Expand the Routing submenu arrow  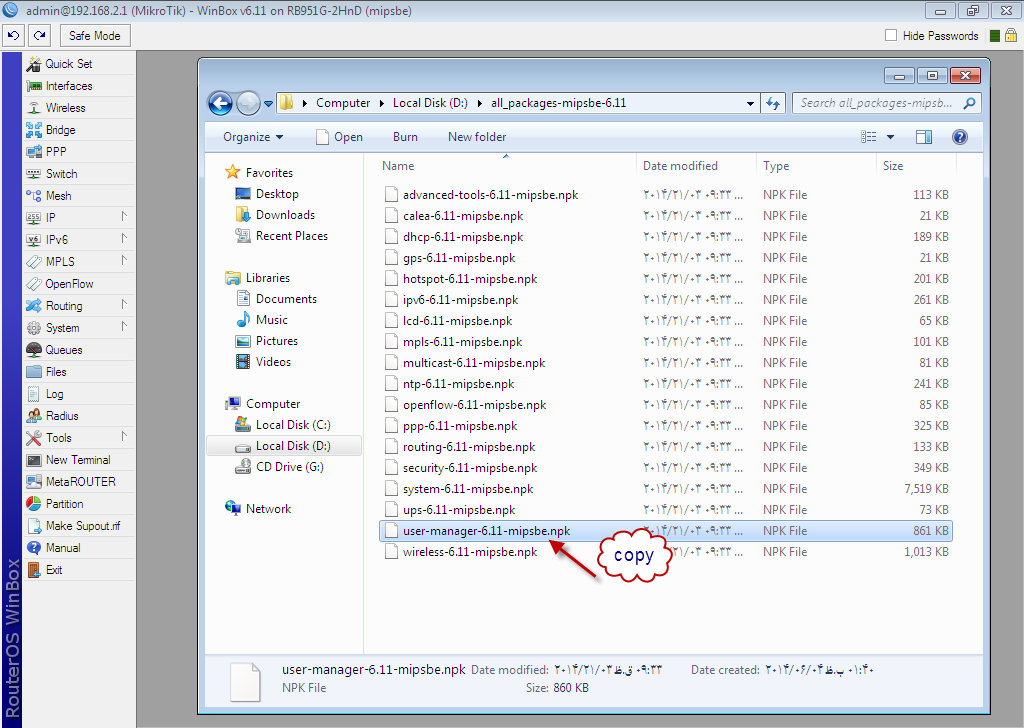[x=124, y=304]
